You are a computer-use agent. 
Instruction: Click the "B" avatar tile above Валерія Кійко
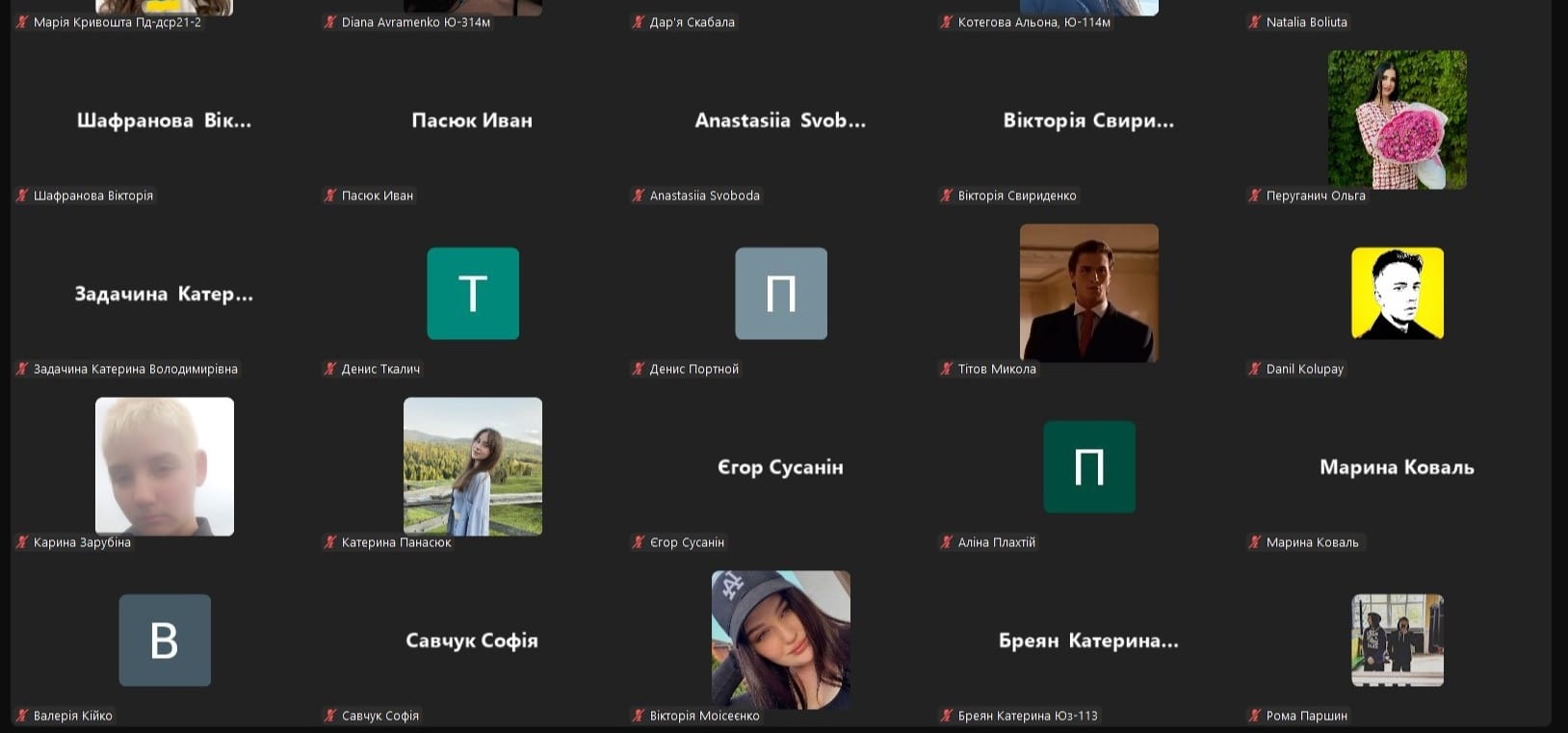coord(165,641)
